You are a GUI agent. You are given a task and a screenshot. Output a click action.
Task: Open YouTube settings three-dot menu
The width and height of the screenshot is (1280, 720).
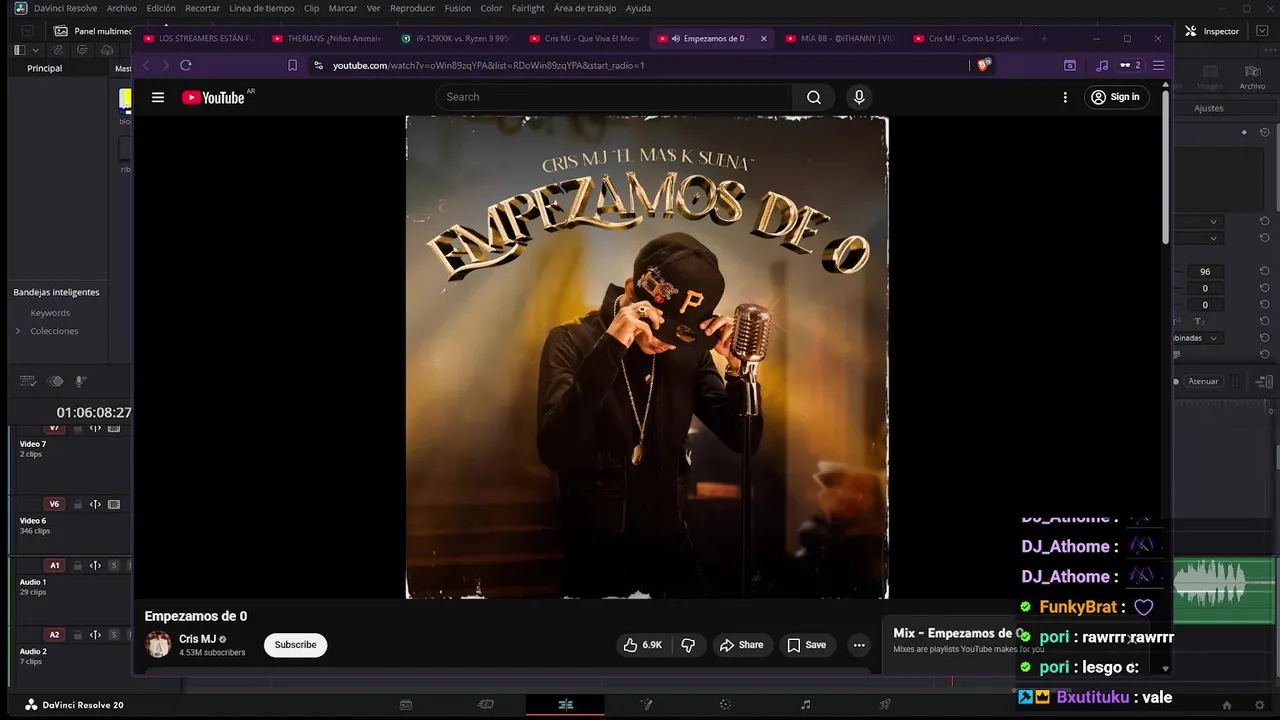click(x=1065, y=97)
